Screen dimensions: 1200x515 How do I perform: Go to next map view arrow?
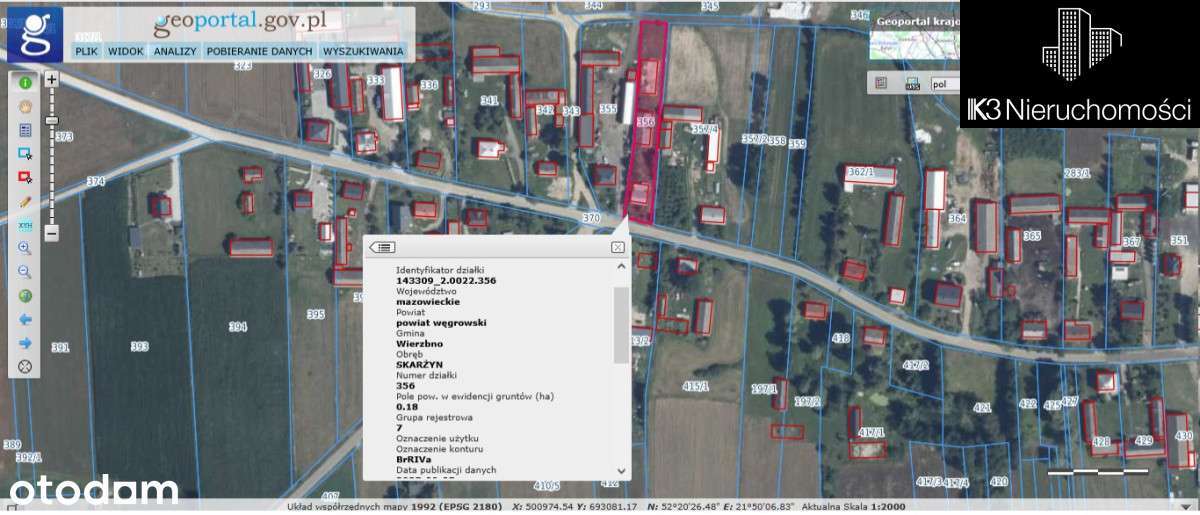pyautogui.click(x=25, y=343)
